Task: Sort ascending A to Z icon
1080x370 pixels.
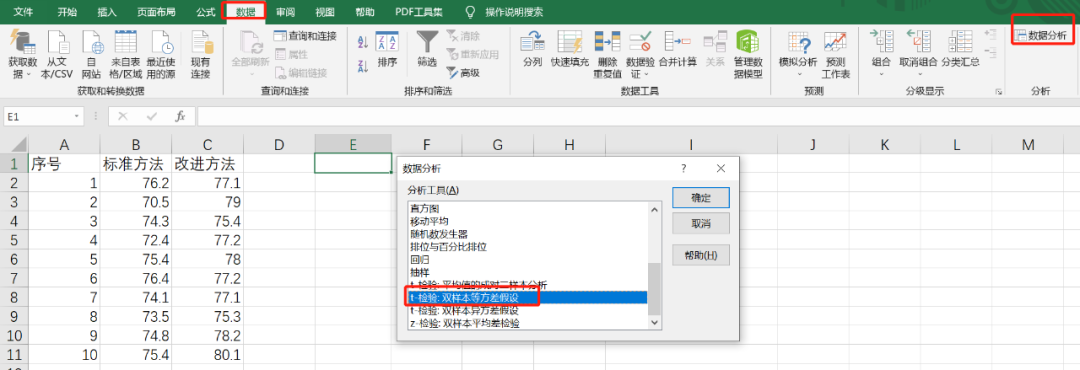Action: point(363,43)
